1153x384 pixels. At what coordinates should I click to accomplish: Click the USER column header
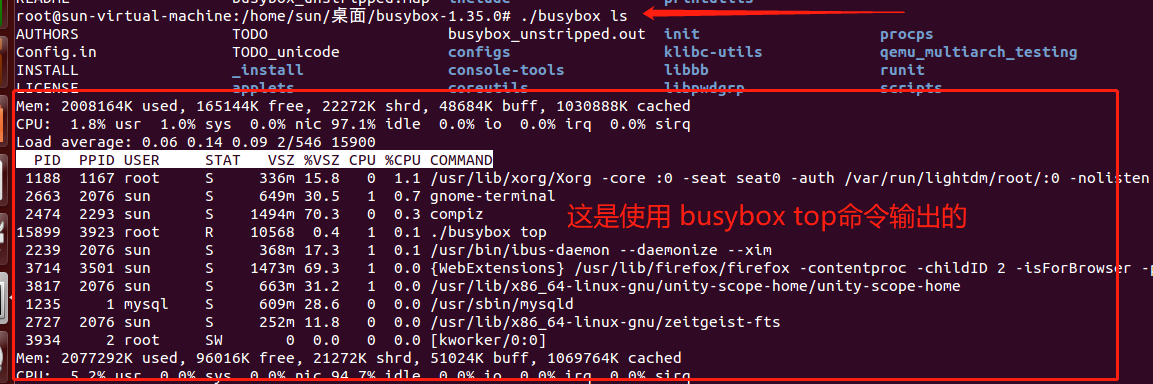click(x=141, y=160)
